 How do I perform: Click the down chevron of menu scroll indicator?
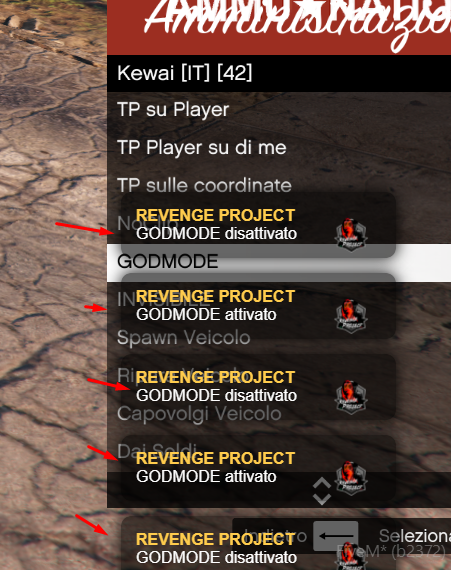click(322, 499)
